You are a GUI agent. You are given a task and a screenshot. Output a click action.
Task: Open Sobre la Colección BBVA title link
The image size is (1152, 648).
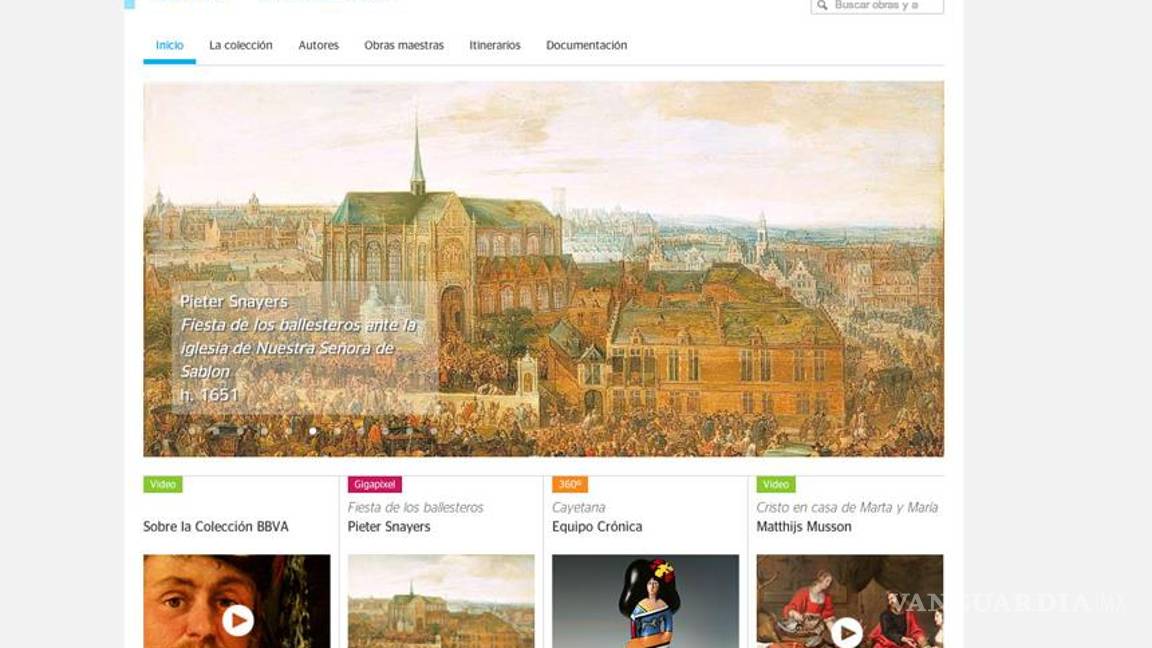[216, 527]
